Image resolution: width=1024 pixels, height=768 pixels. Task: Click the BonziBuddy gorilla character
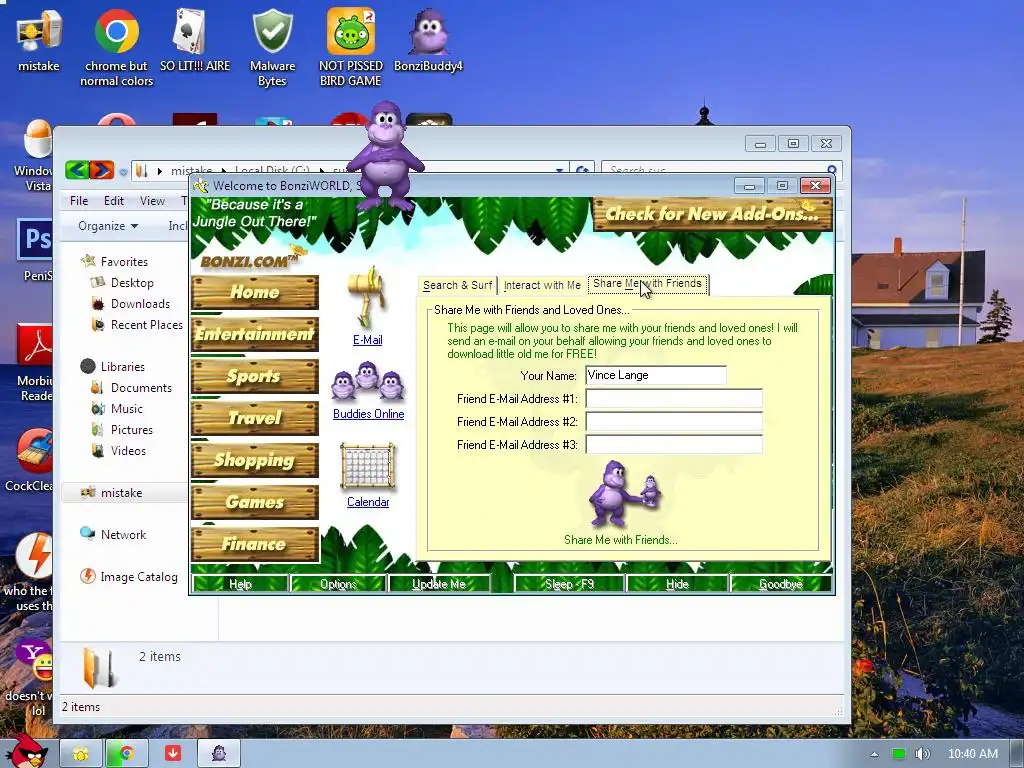(386, 157)
